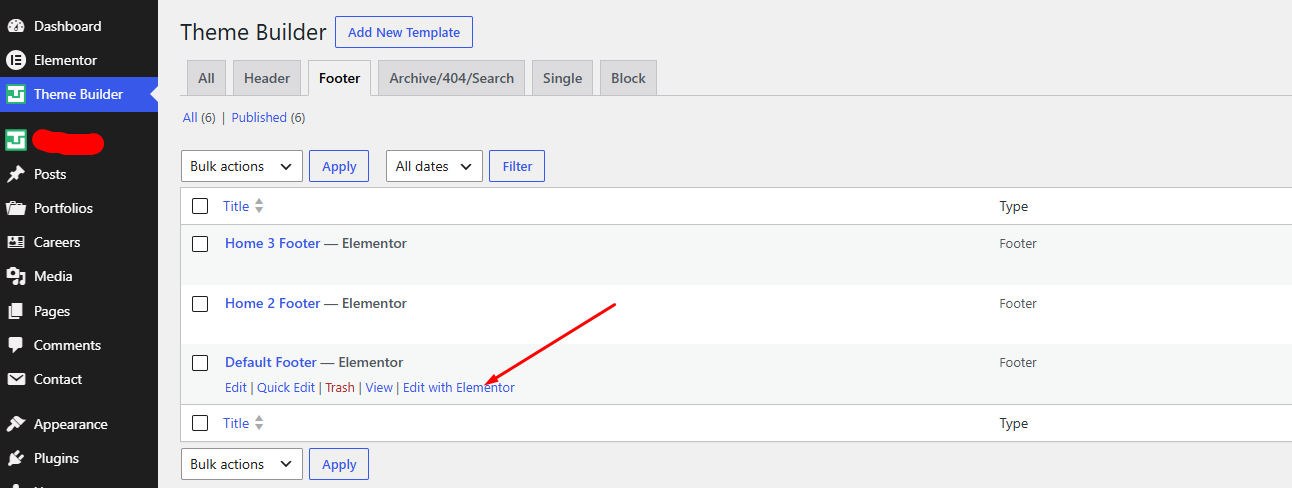Viewport: 1292px width, 488px height.
Task: Tick the Default Footer checkbox
Action: (x=200, y=363)
